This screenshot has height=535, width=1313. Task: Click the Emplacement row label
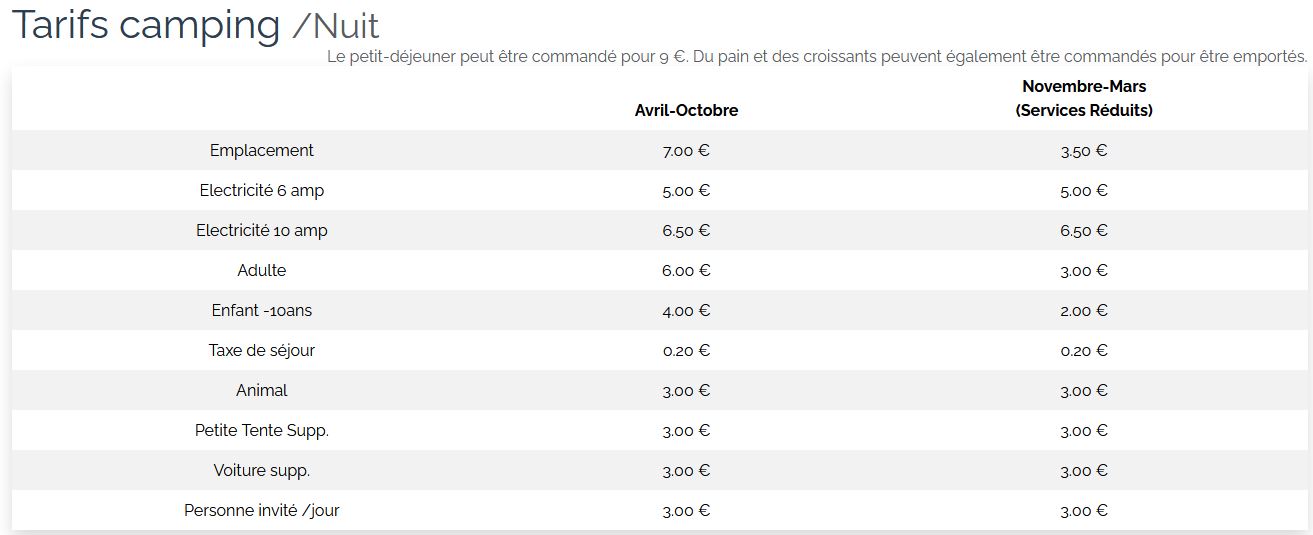[x=262, y=150]
